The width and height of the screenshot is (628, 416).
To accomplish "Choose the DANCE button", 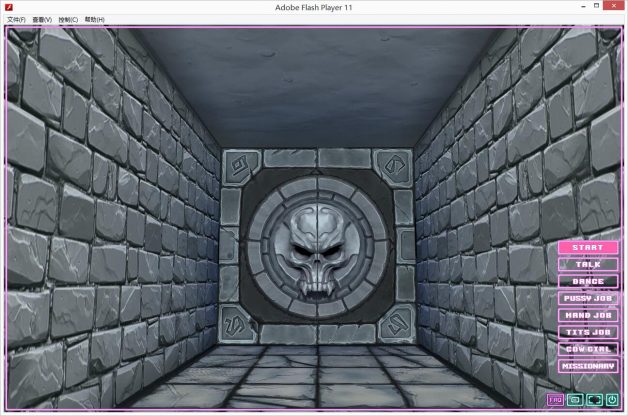I will pos(588,281).
